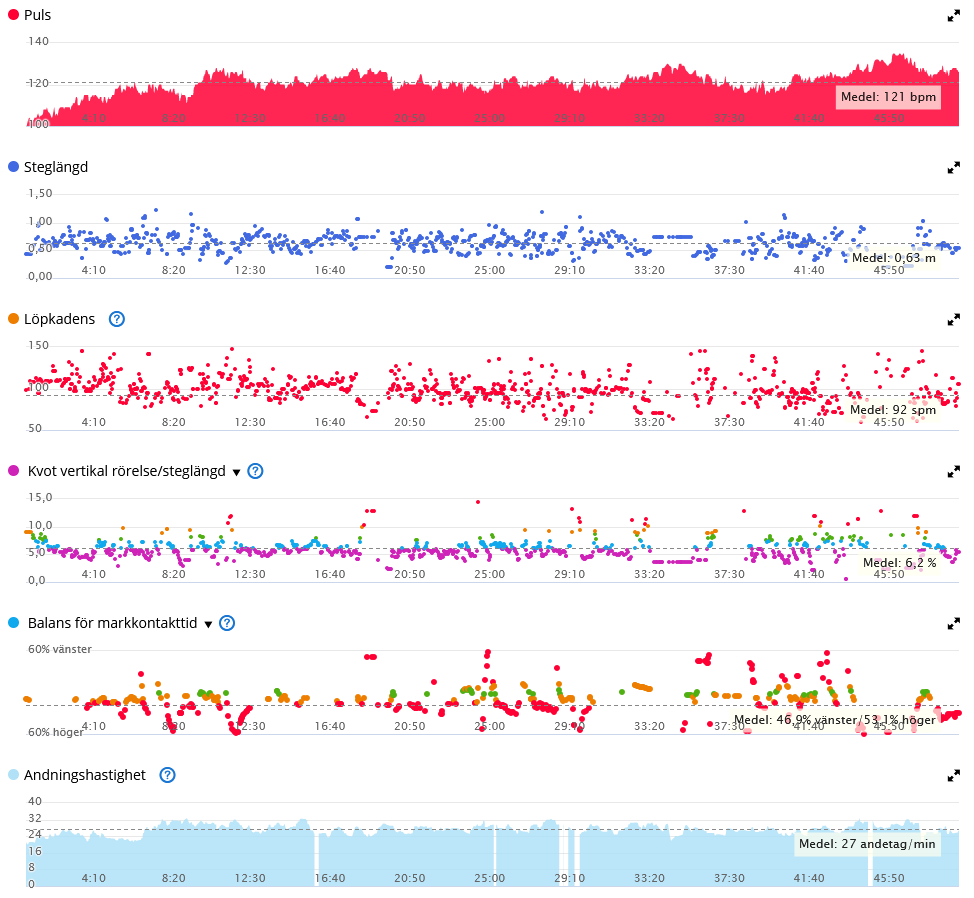Click the 1,50 axis value in Steglängd chart
The width and height of the screenshot is (974, 898).
[40, 194]
